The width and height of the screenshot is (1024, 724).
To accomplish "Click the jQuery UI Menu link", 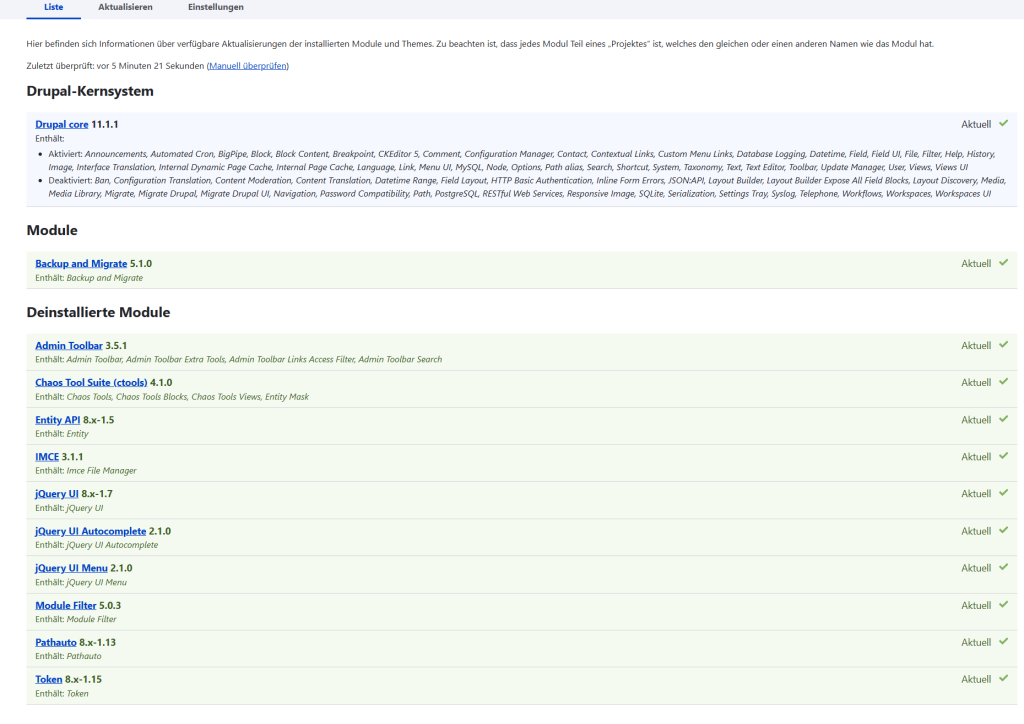I will coord(71,568).
